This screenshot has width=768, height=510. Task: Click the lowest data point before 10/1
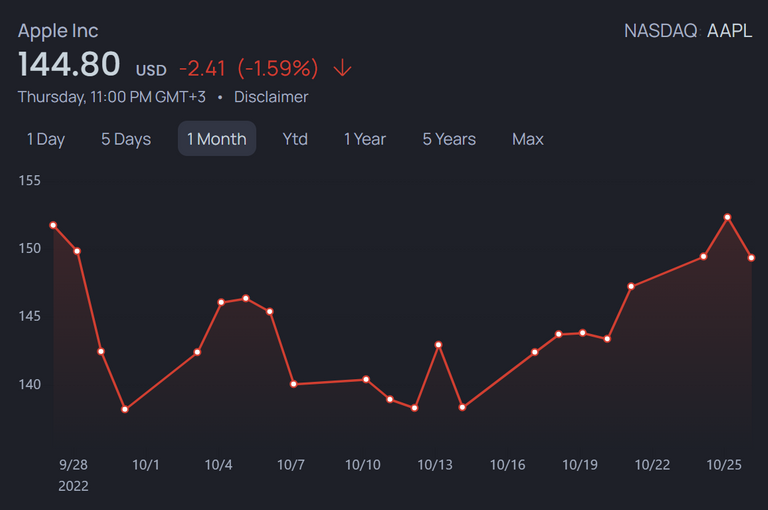tap(125, 409)
